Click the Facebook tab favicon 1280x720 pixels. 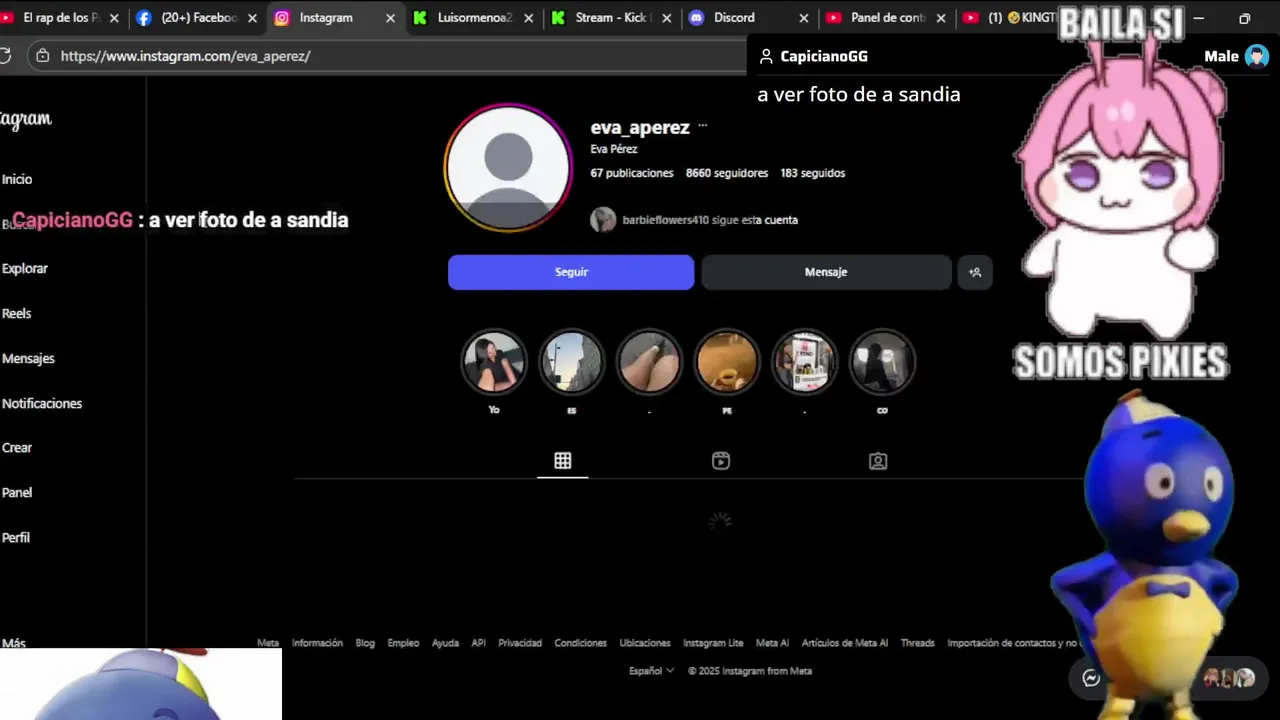point(144,18)
